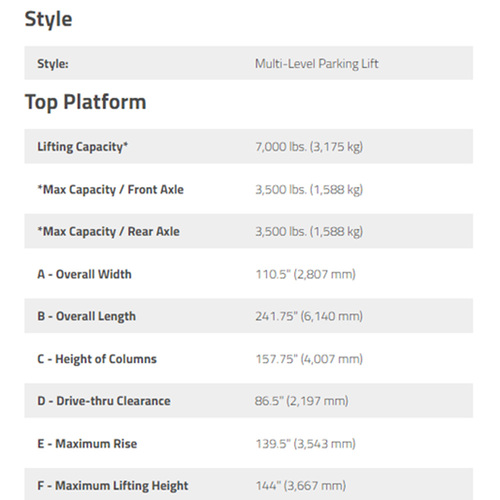The image size is (500, 500).
Task: Click the 86.5" (2,197 mm) value
Action: tap(302, 401)
